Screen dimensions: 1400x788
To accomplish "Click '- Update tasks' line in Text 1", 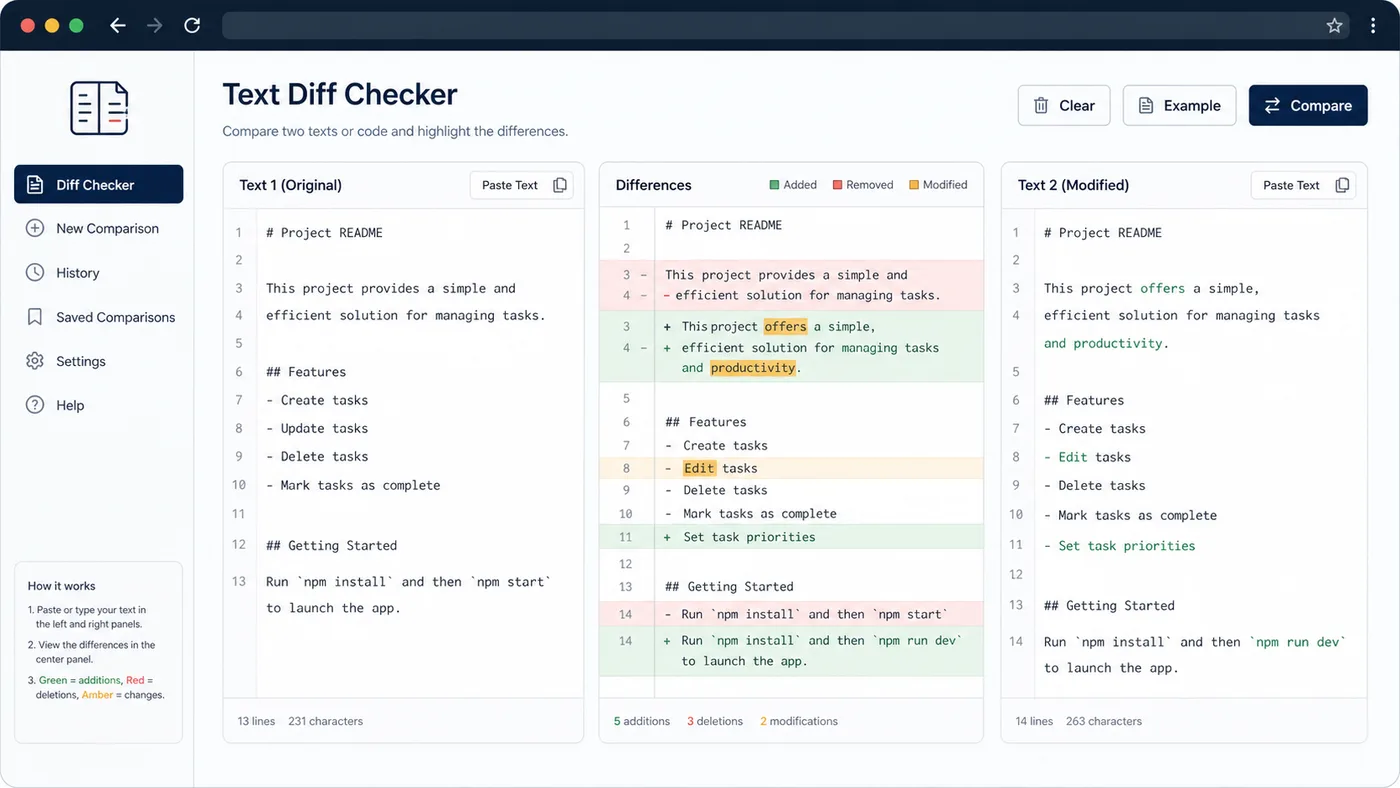I will tap(317, 428).
